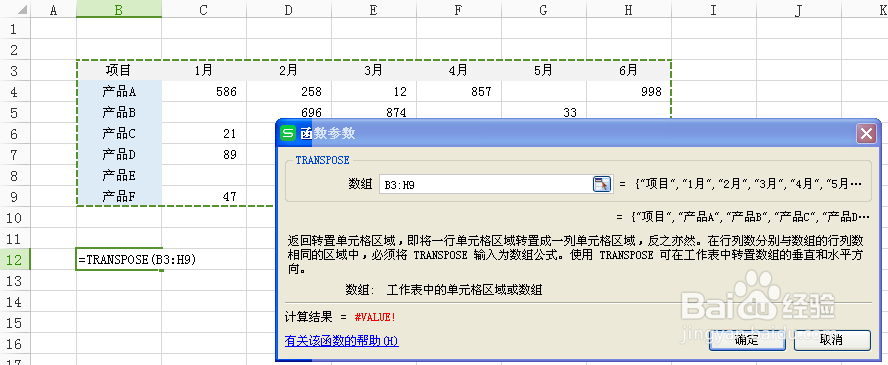The width and height of the screenshot is (888, 365).
Task: Select row 5 header
Action: pyautogui.click(x=15, y=112)
